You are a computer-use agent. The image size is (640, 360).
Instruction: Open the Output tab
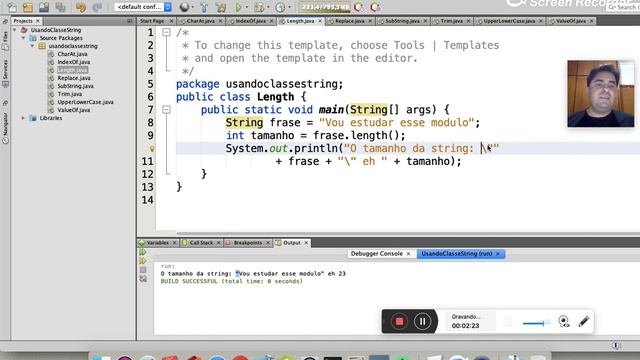pyautogui.click(x=292, y=243)
